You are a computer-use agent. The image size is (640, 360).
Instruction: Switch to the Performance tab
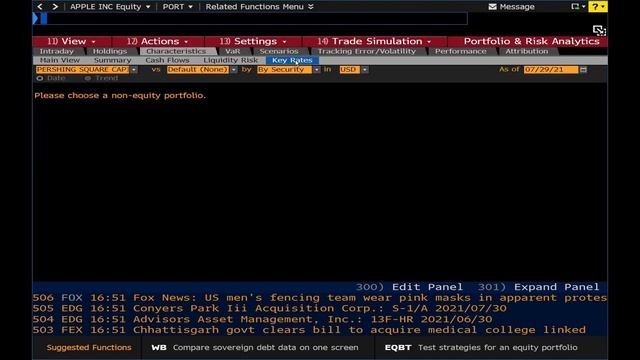460,51
